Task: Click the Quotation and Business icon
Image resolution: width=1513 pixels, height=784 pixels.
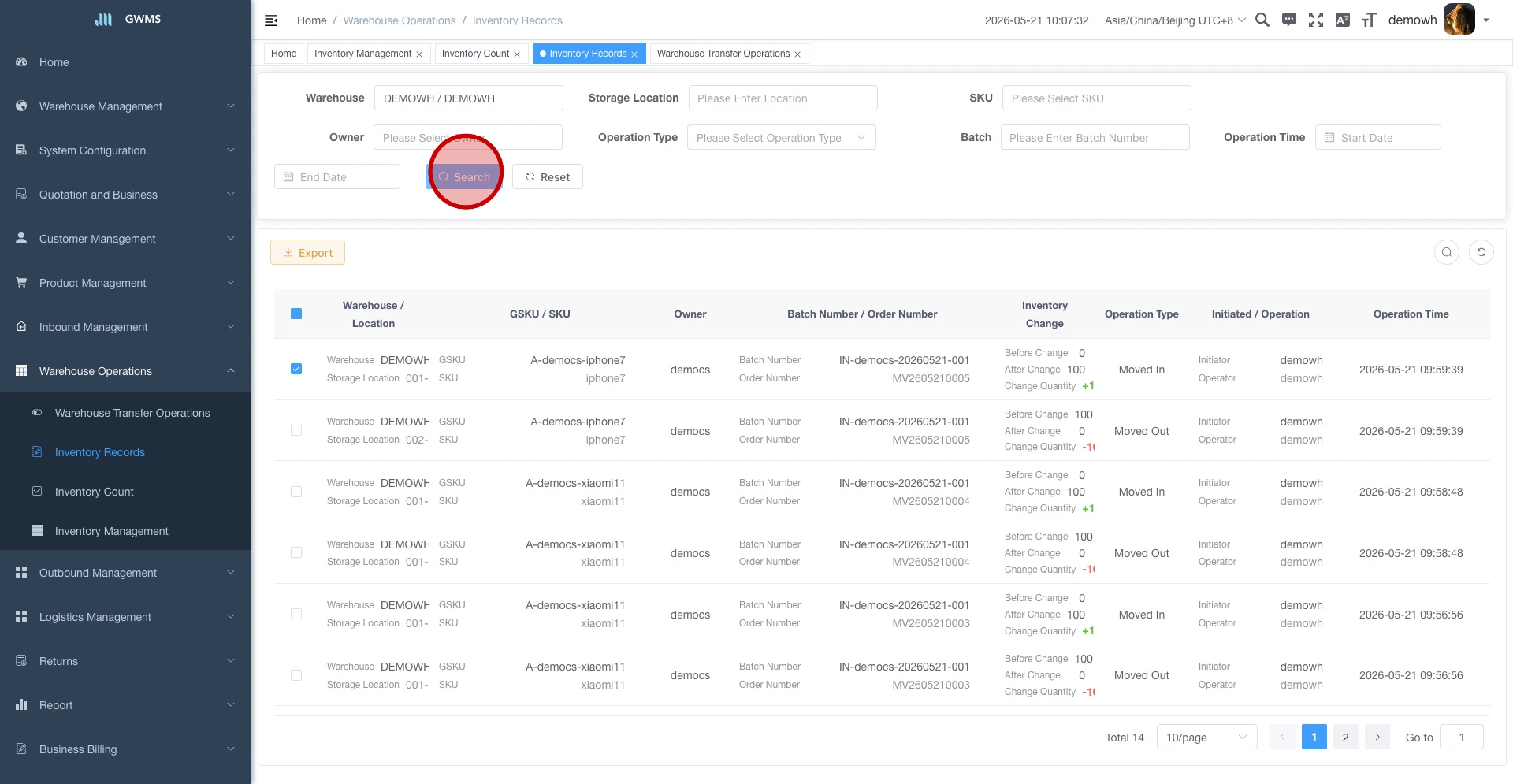Action: 21,194
